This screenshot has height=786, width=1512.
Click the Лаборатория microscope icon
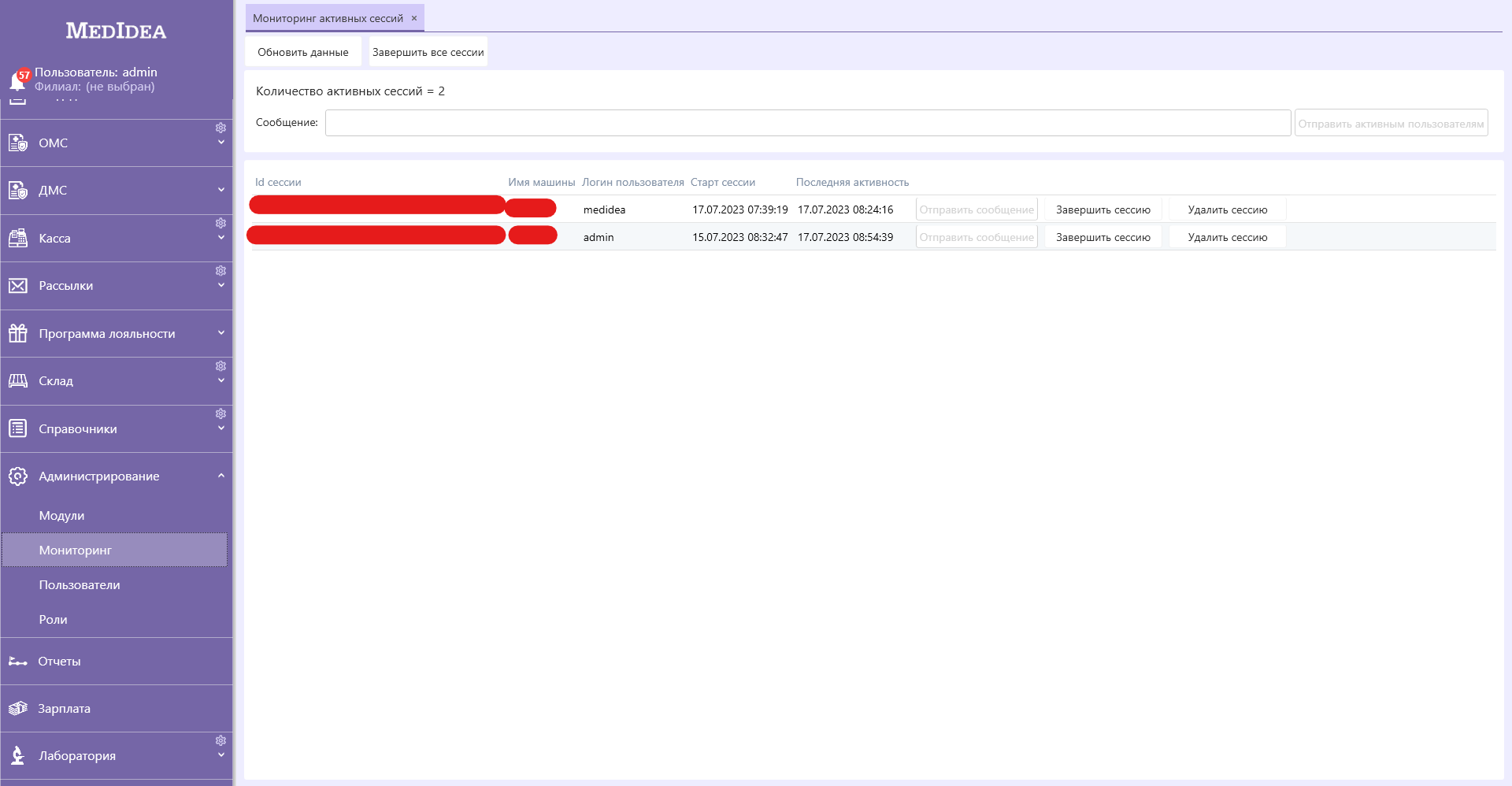pyautogui.click(x=18, y=755)
